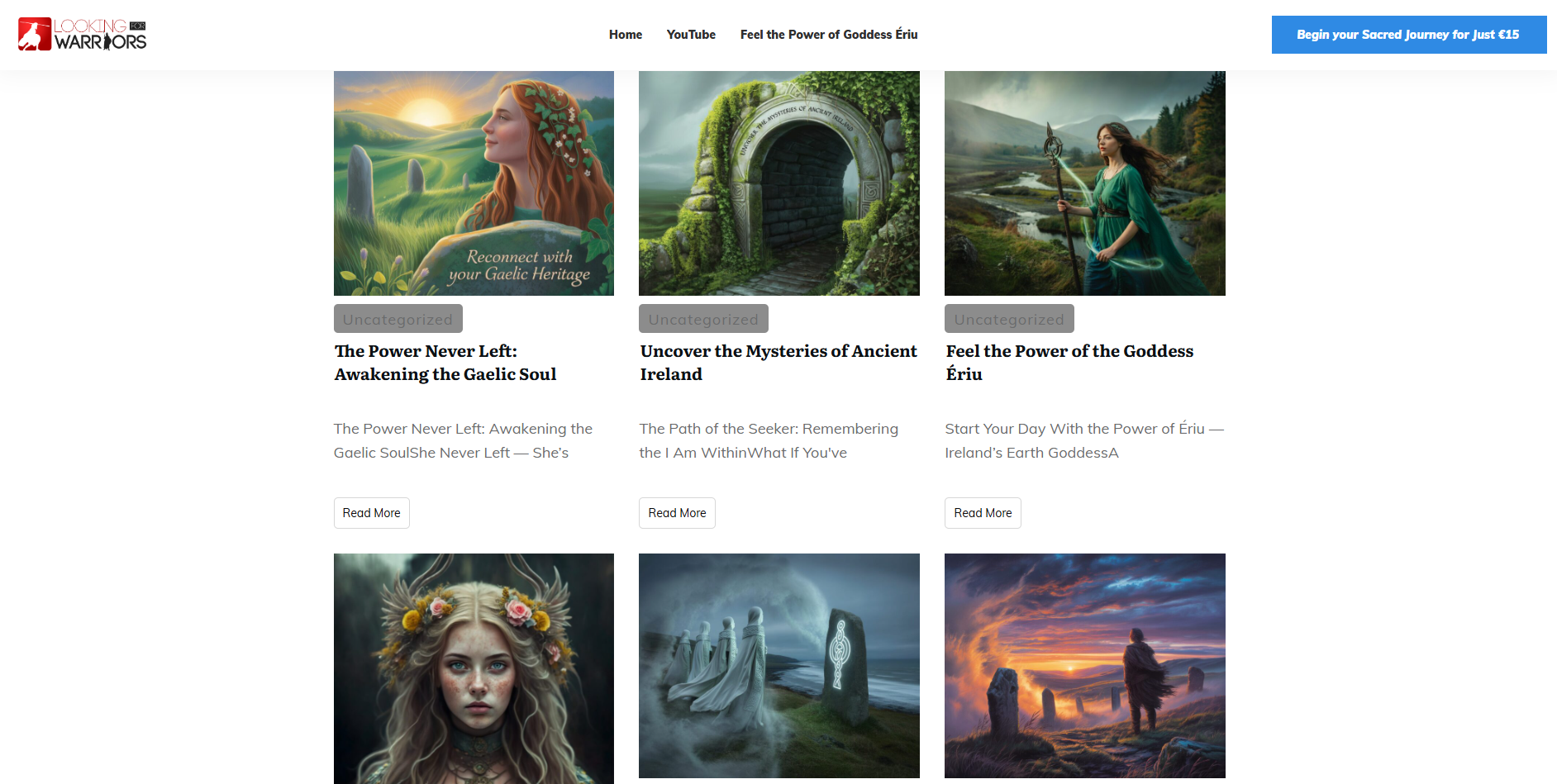Open Feel the Power of the Goddess Ériu
1557x784 pixels.
[1069, 362]
